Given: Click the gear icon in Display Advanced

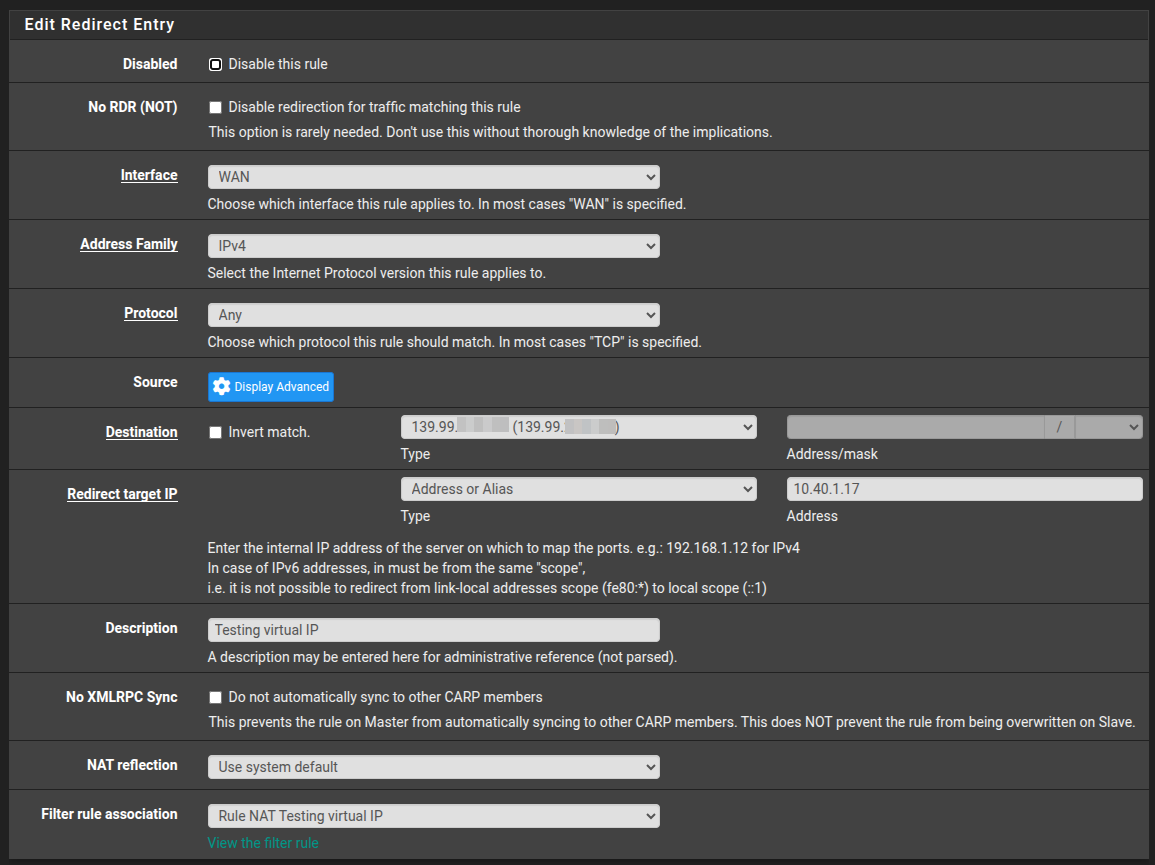Looking at the screenshot, I should pos(222,386).
